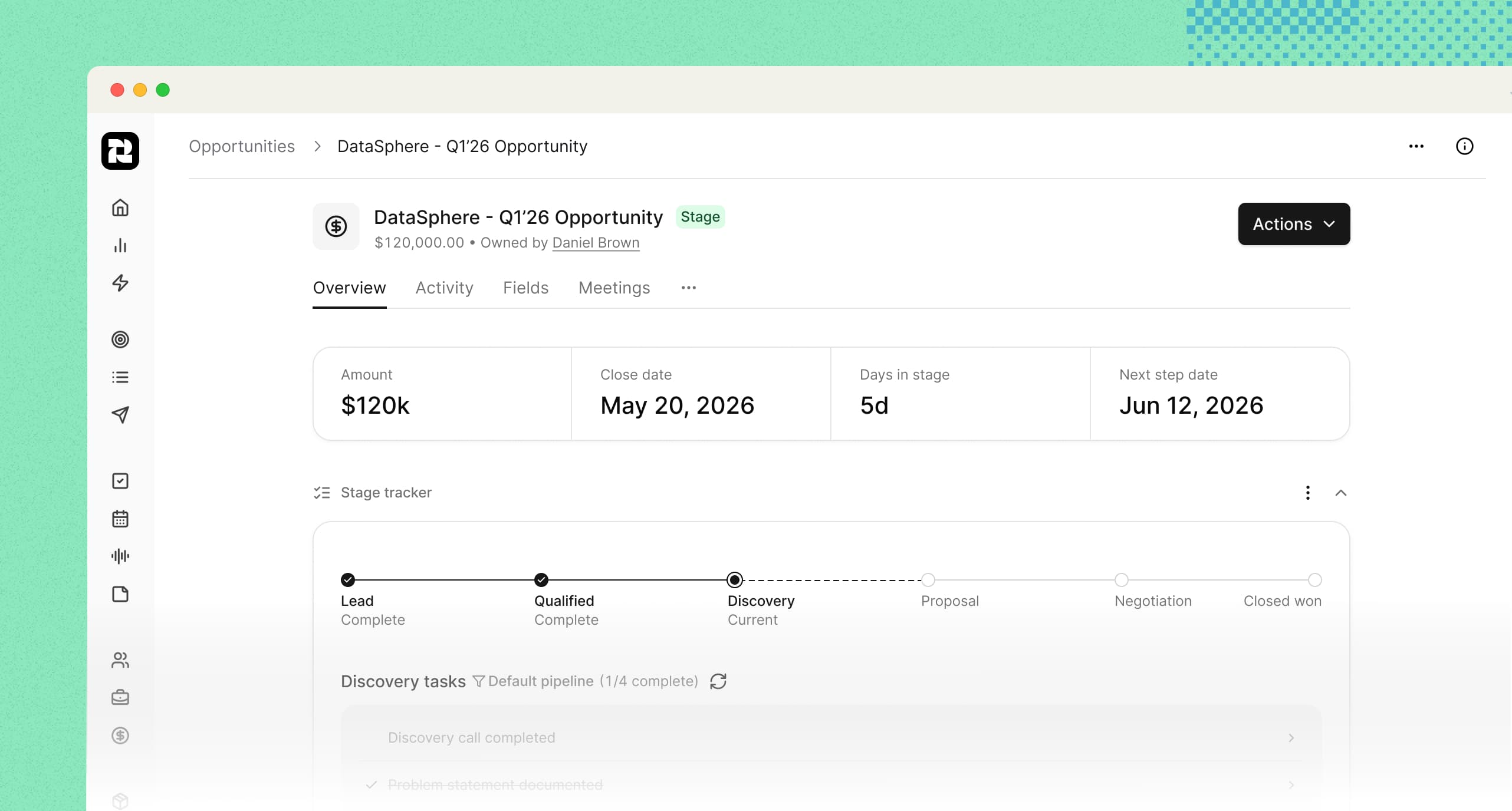Select the Proposal stage circle
This screenshot has width=1512, height=811.
928,580
